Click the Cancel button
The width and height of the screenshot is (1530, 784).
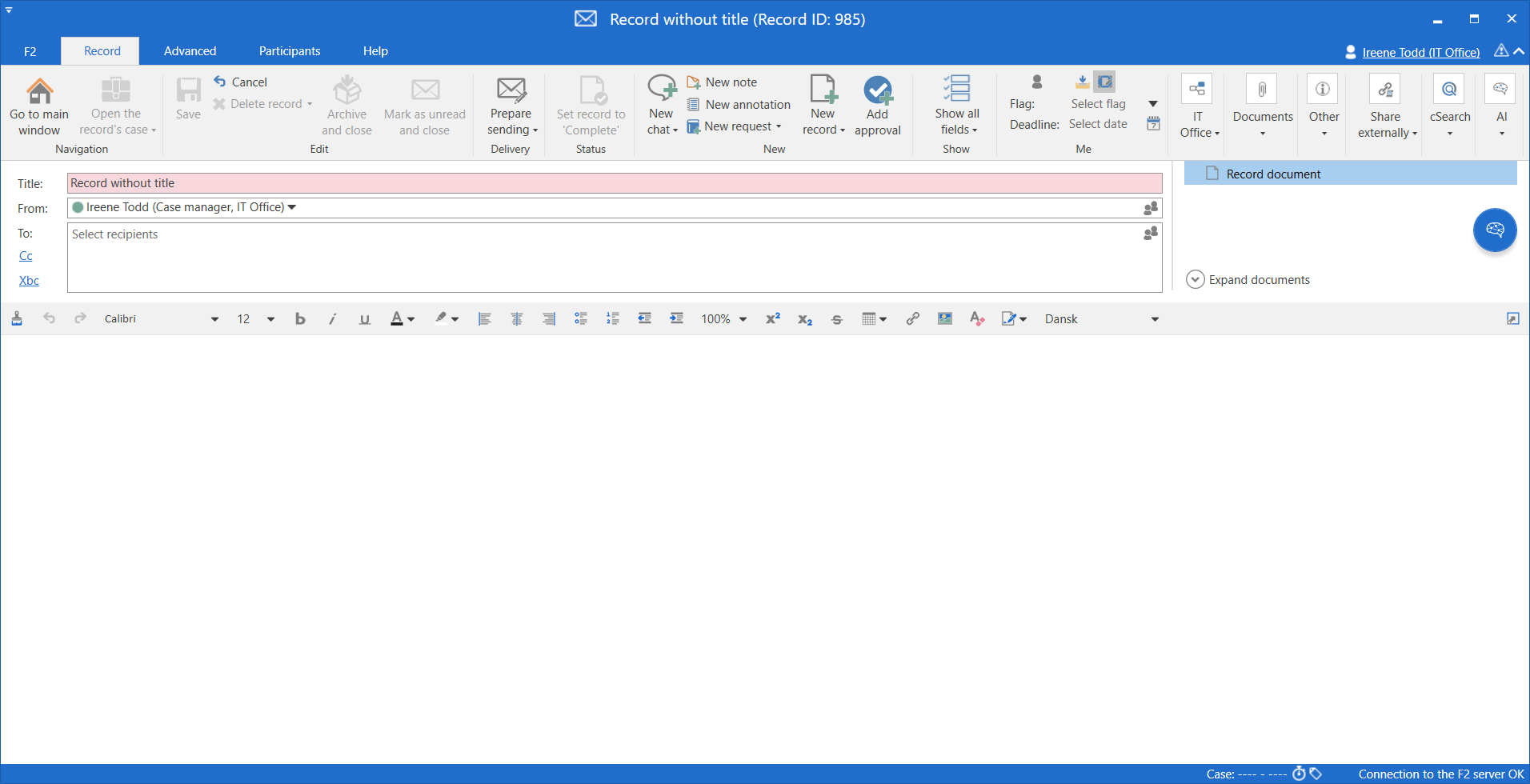coord(240,82)
